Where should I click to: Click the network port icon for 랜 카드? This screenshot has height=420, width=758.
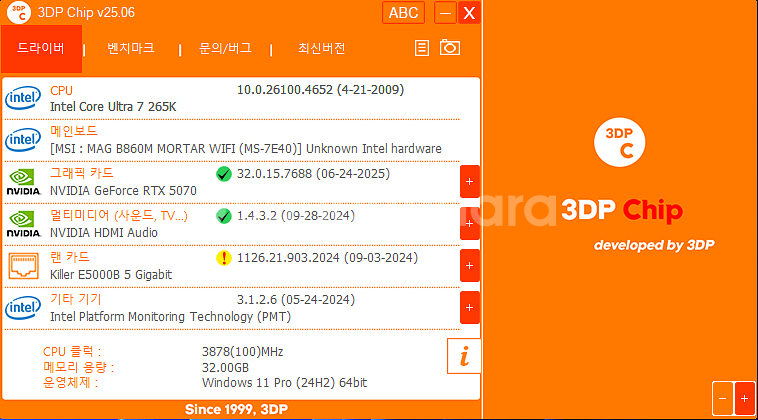coord(23,266)
